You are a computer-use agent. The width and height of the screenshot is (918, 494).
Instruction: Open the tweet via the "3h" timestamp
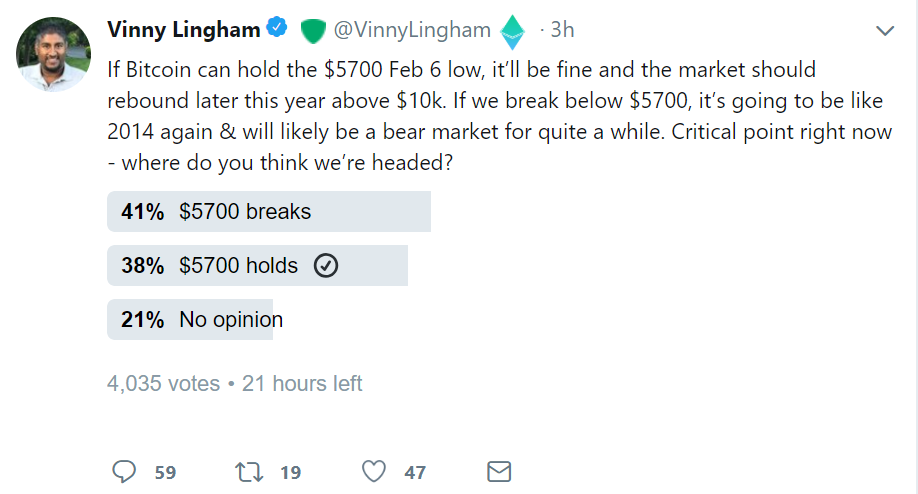(x=563, y=31)
